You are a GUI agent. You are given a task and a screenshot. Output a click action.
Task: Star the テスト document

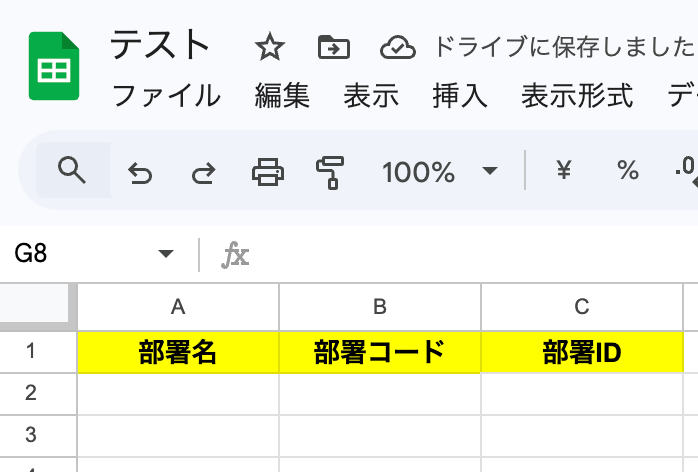click(270, 47)
